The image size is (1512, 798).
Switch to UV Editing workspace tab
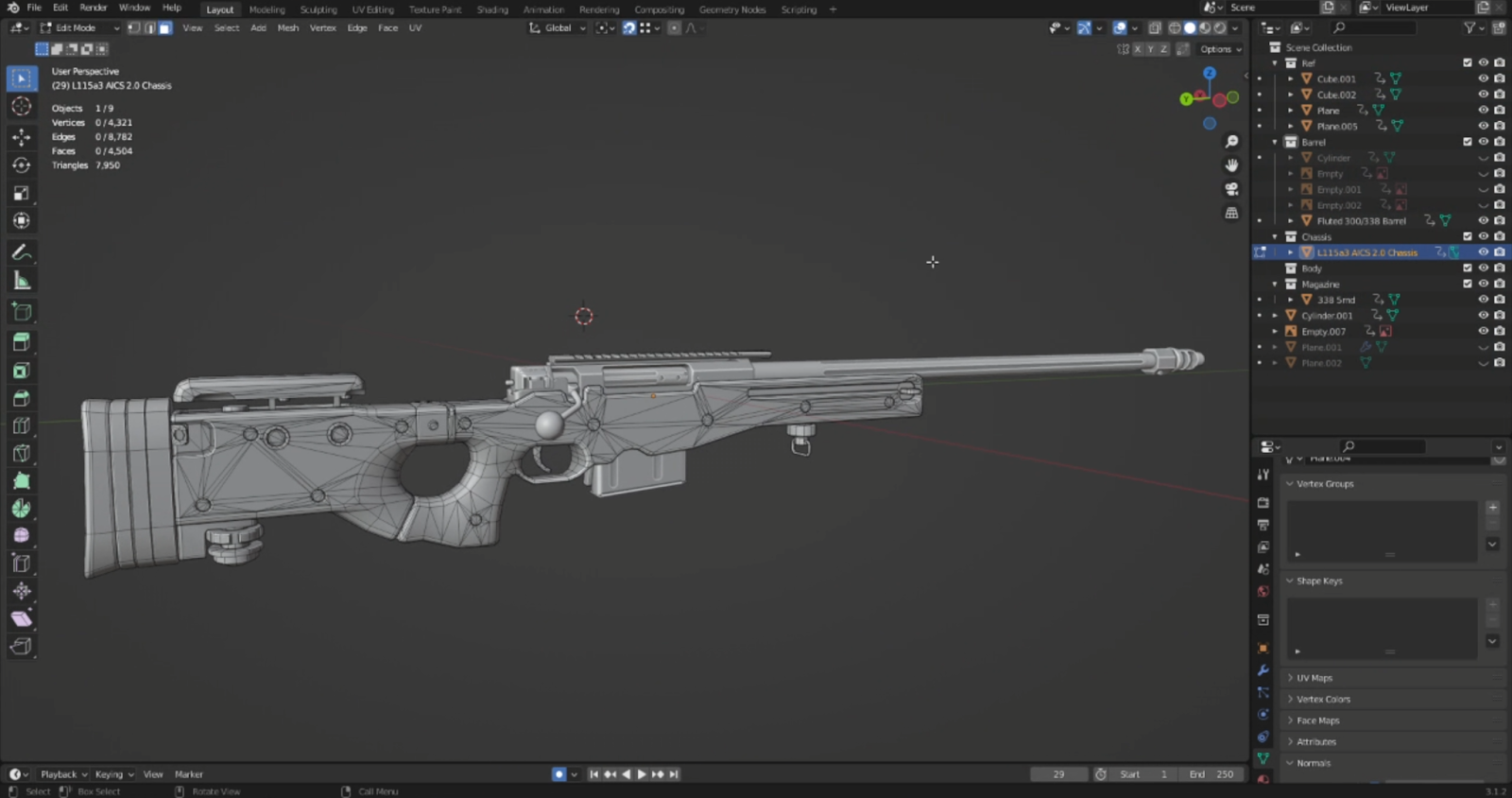click(373, 9)
